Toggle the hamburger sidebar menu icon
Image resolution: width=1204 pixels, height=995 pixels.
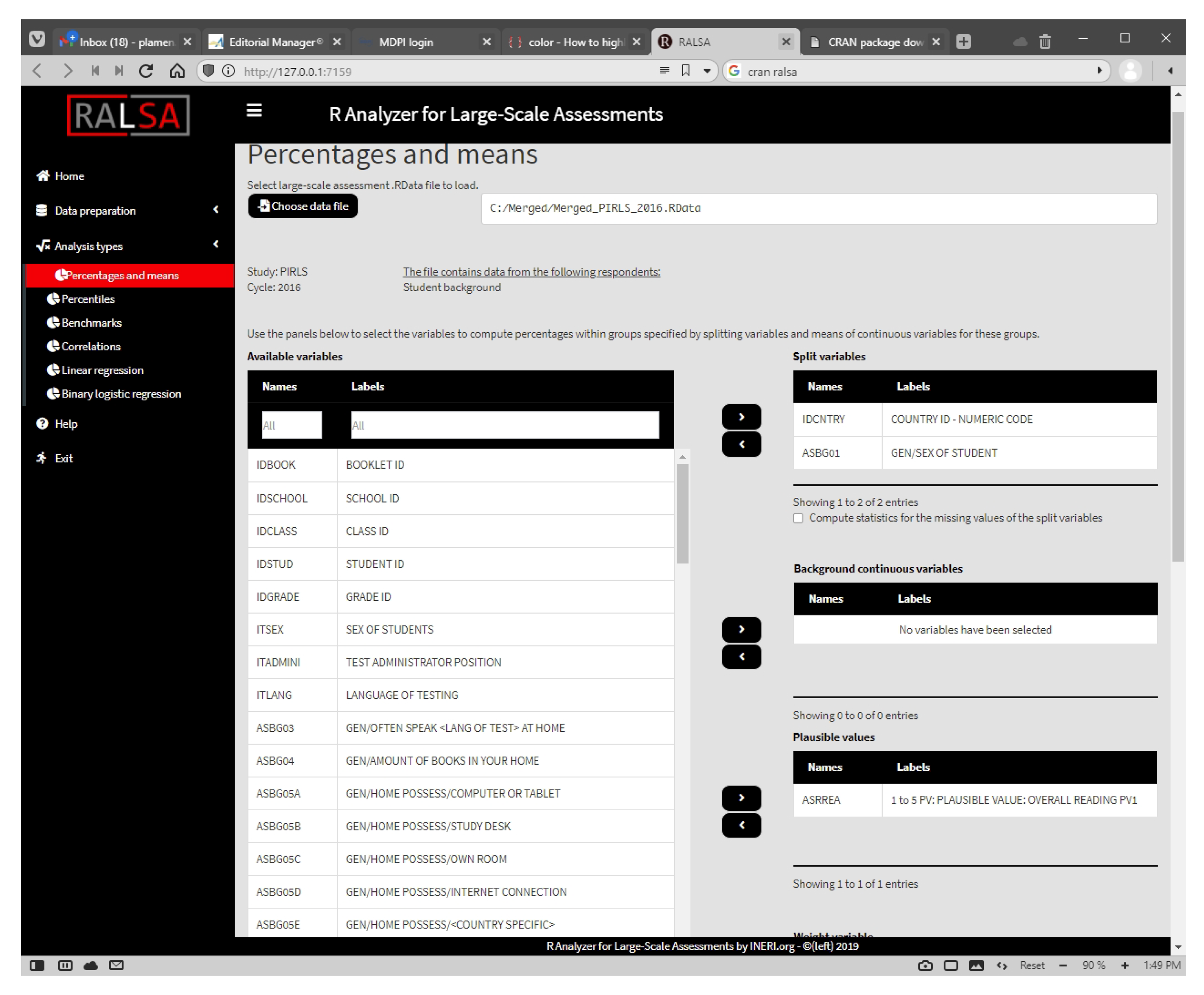pyautogui.click(x=254, y=111)
